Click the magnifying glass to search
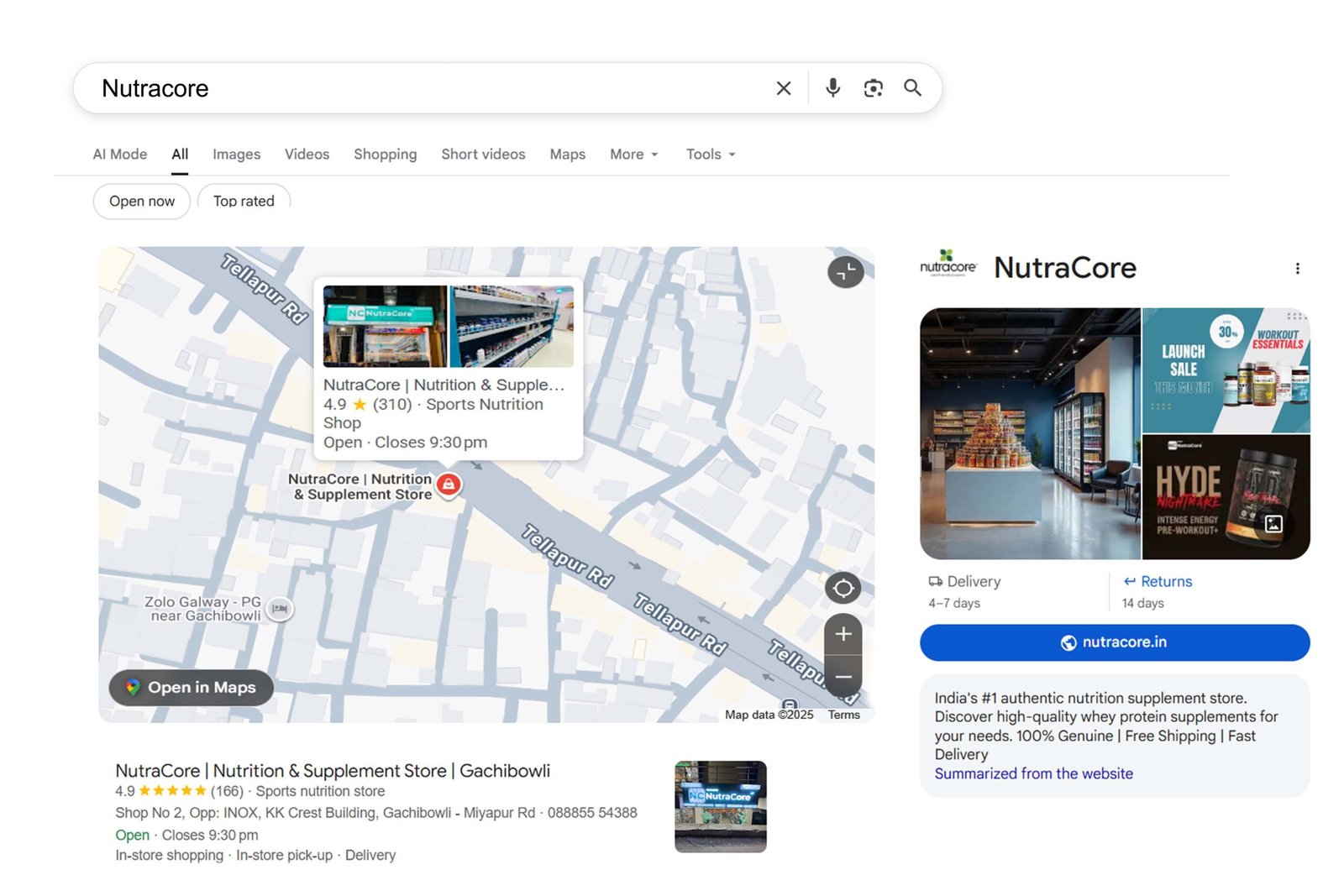 pyautogui.click(x=912, y=87)
